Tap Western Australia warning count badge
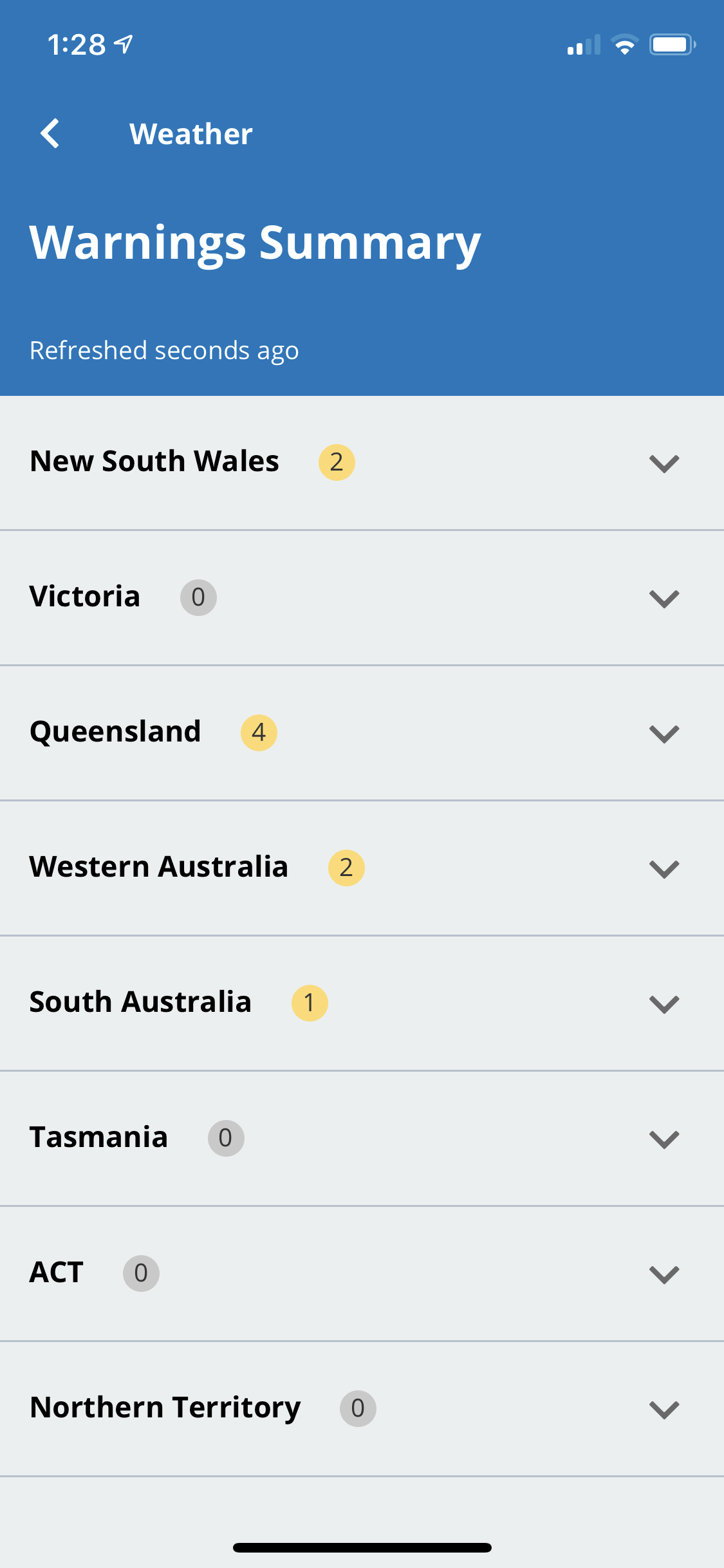The width and height of the screenshot is (724, 1568). click(x=346, y=868)
